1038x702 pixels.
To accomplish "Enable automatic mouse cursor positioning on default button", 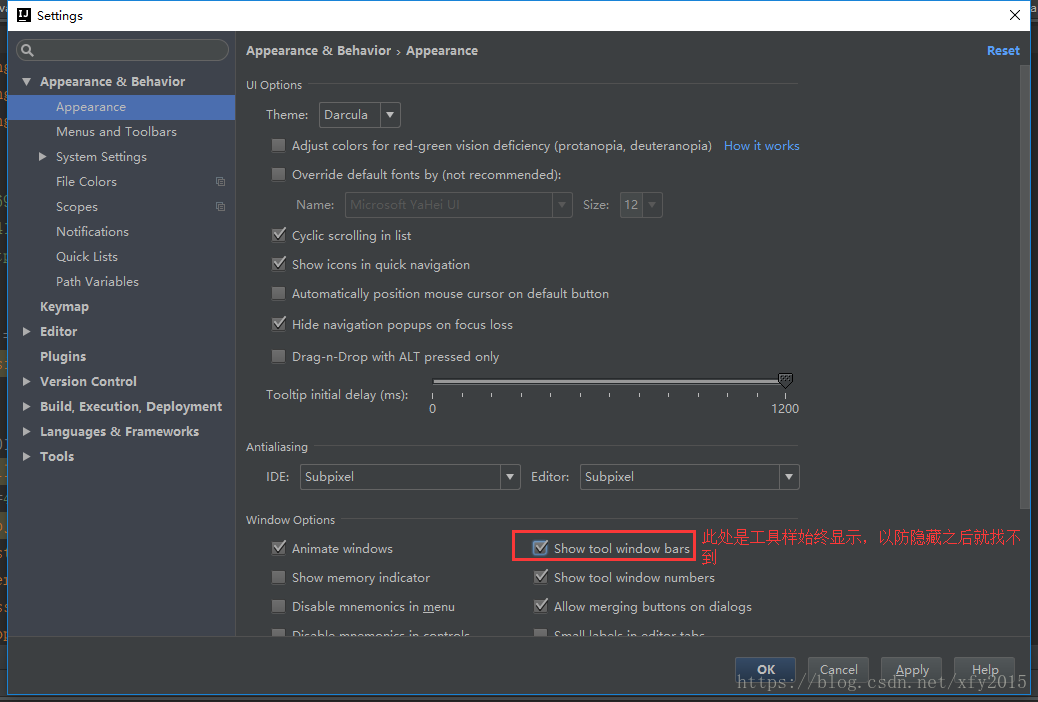I will coord(279,293).
